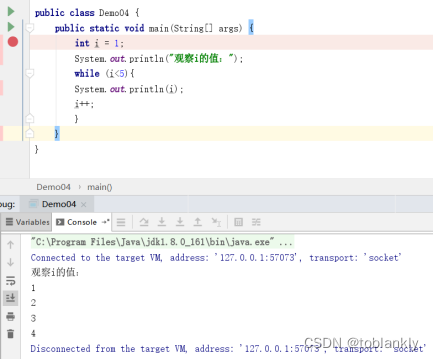Viewport: 434px width, 360px height.
Task: Click the 'public class Demo04 {' declaration line
Action: [x=87, y=13]
